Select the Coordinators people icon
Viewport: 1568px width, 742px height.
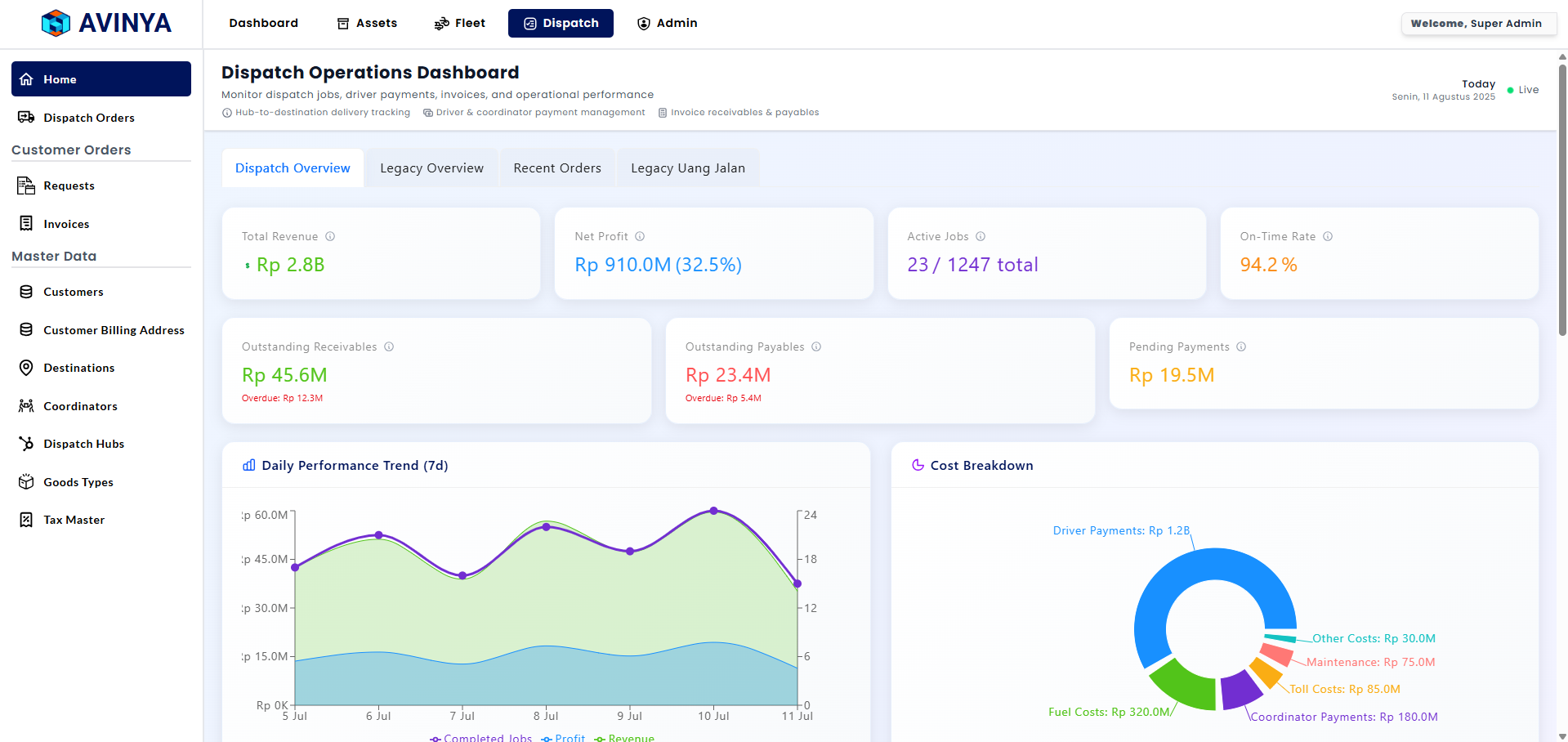click(x=26, y=405)
